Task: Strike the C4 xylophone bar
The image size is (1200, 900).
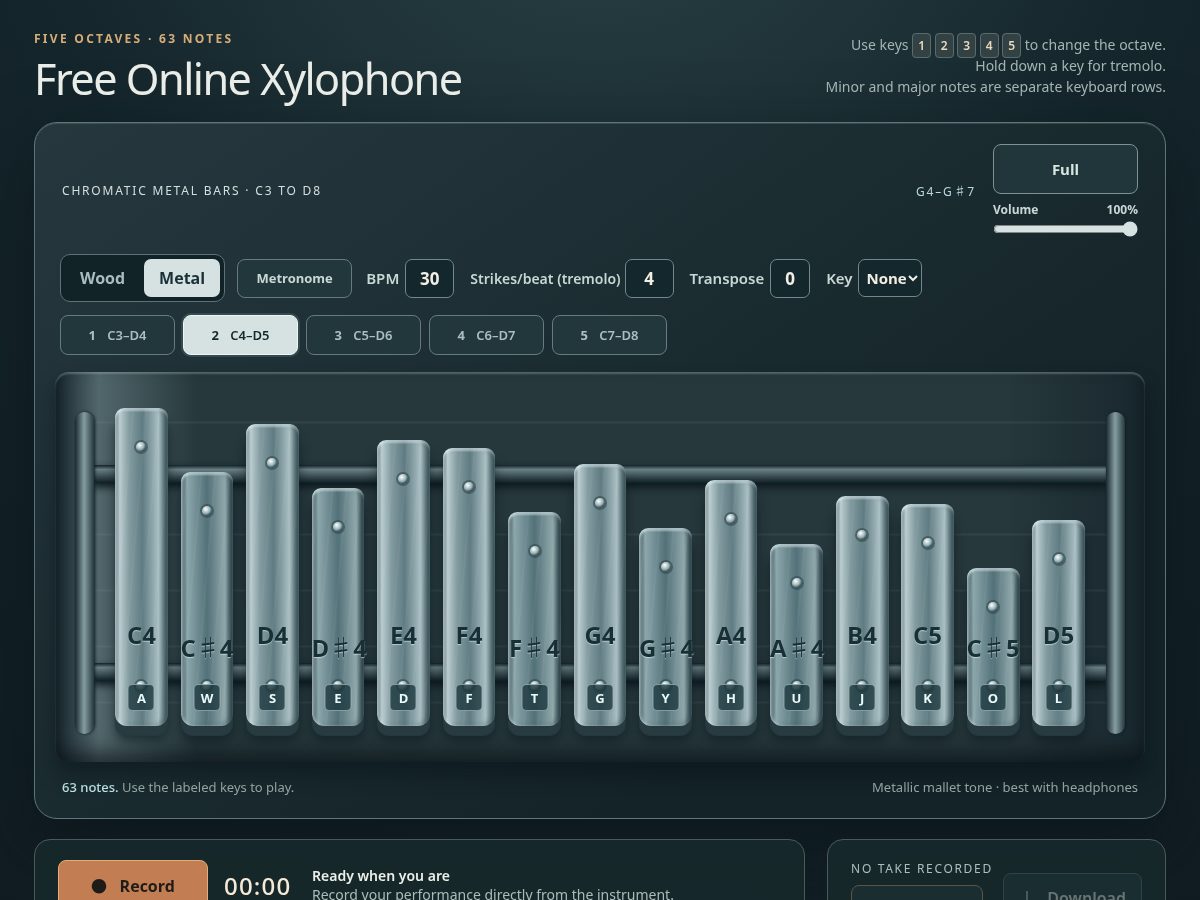Action: click(141, 567)
